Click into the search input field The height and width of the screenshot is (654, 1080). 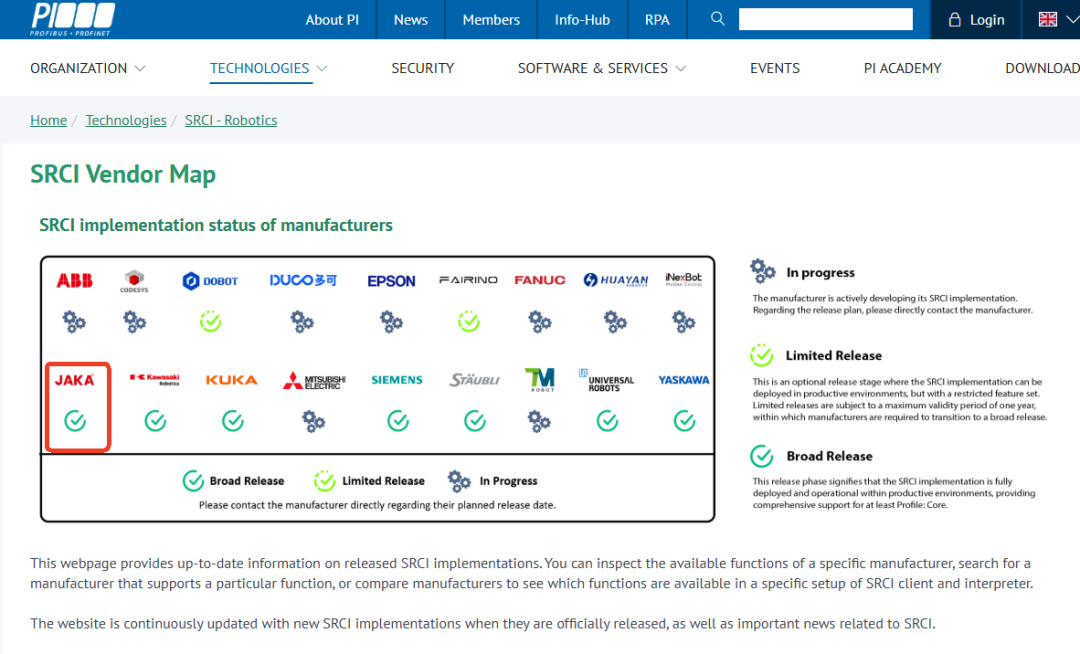[825, 19]
